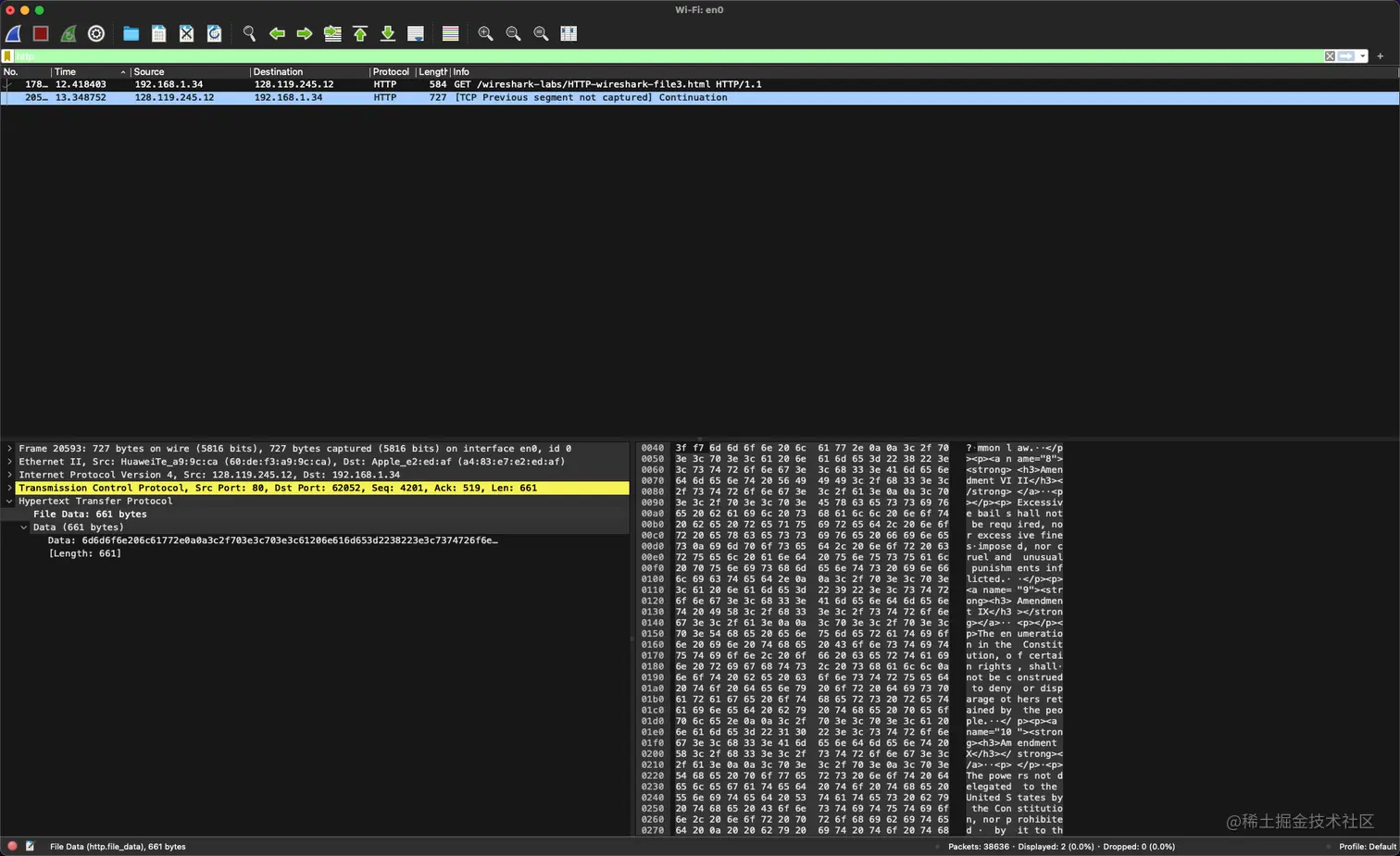Viewport: 1400px width, 856px height.
Task: Expand Internet Protocol Version 4 node
Action: (x=9, y=475)
